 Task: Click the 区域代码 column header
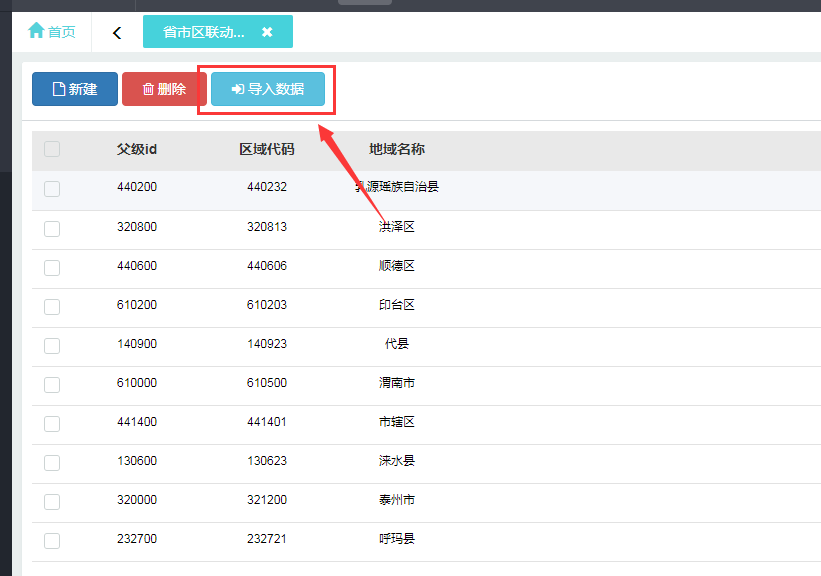click(267, 149)
